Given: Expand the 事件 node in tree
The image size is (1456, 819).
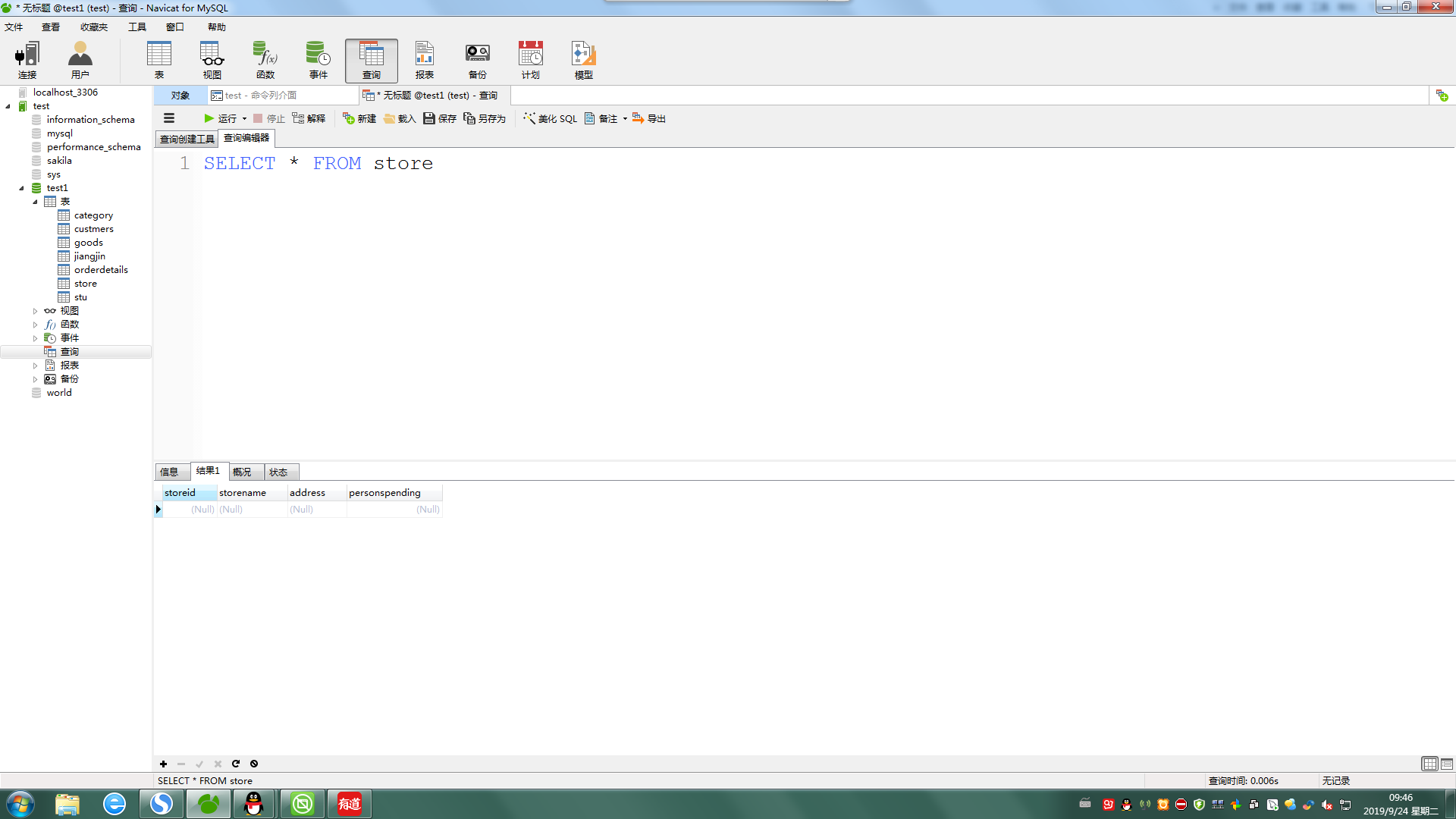Looking at the screenshot, I should (x=36, y=338).
